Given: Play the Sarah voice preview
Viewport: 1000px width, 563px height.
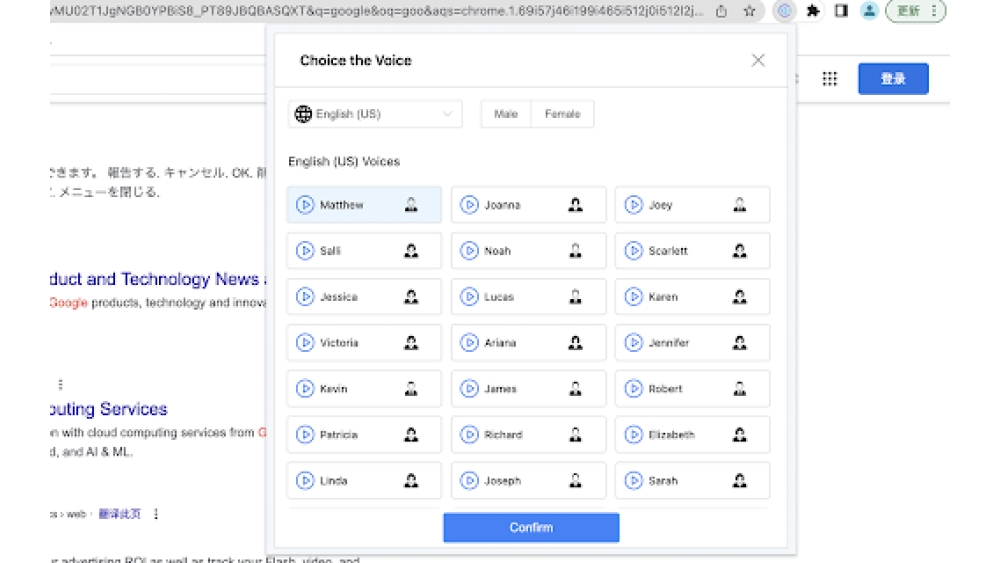Looking at the screenshot, I should pyautogui.click(x=633, y=480).
